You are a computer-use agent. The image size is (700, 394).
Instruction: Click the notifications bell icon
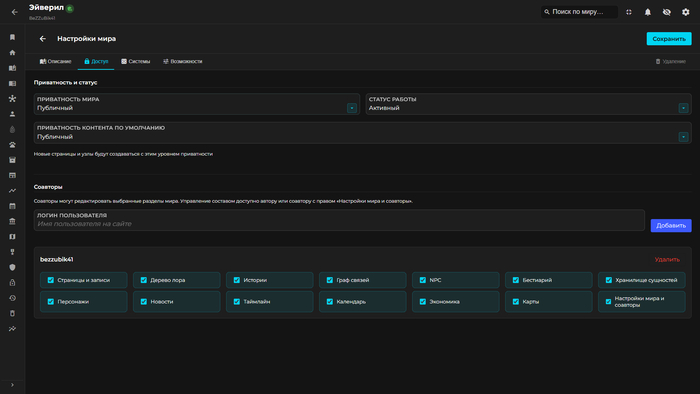click(x=648, y=12)
